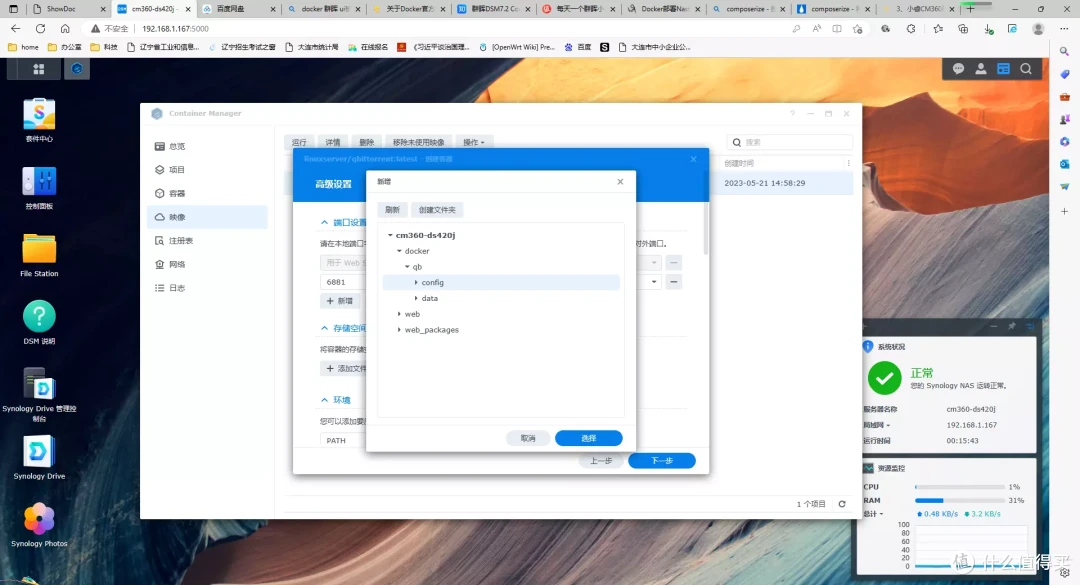
Task: Go to the browser home page
Action: [x=65, y=29]
